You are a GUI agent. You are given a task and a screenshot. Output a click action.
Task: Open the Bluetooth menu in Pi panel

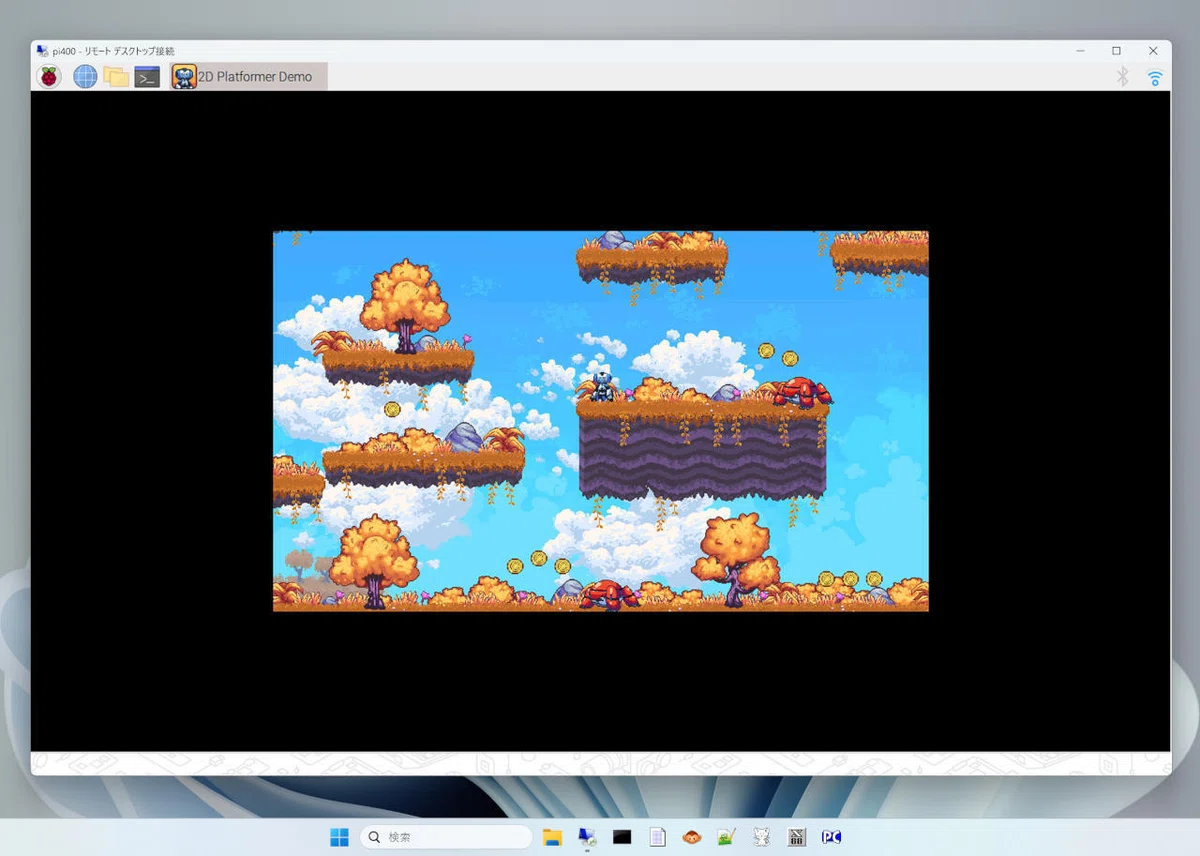pos(1123,76)
